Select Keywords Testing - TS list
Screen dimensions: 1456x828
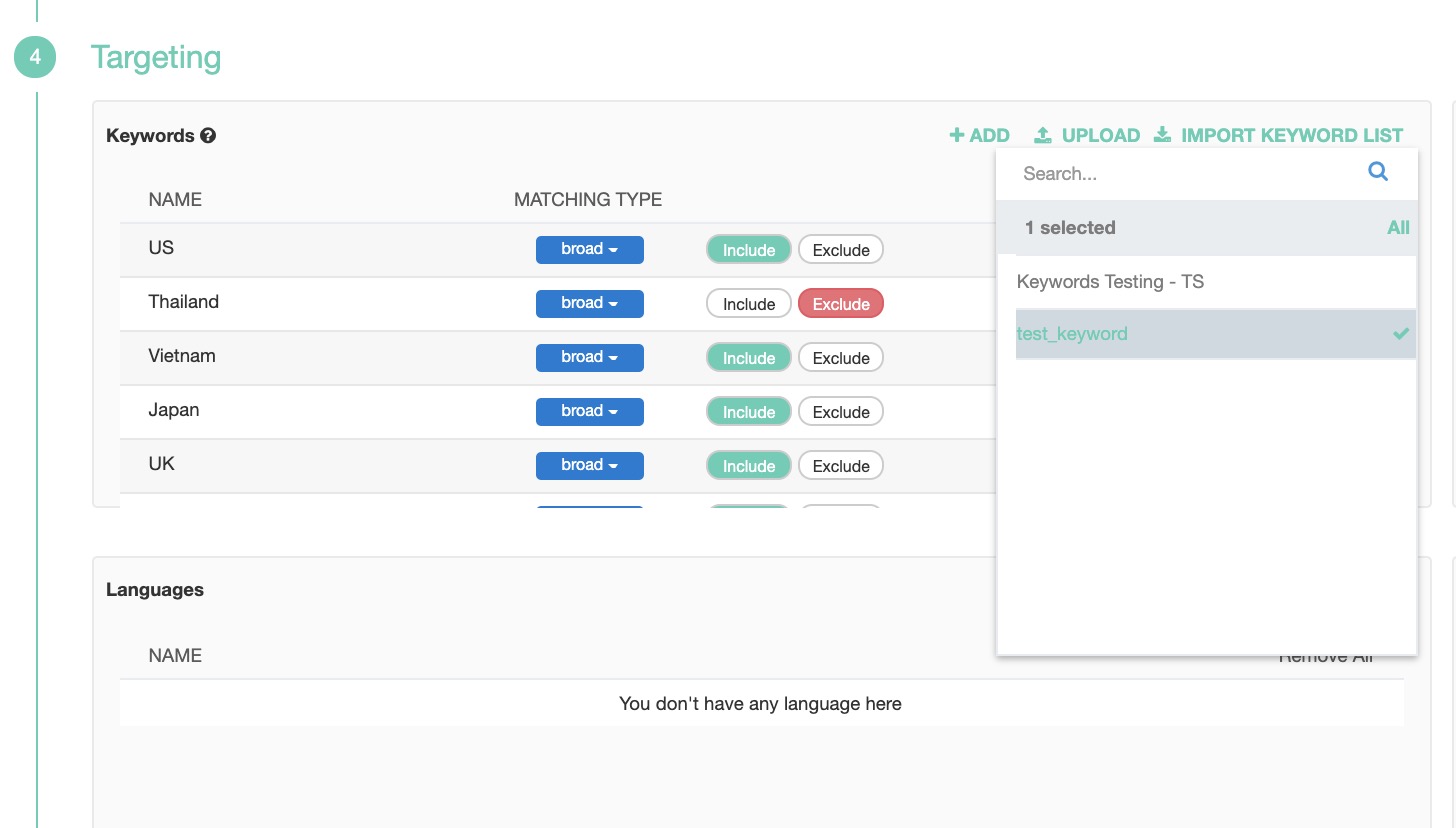pos(1110,282)
